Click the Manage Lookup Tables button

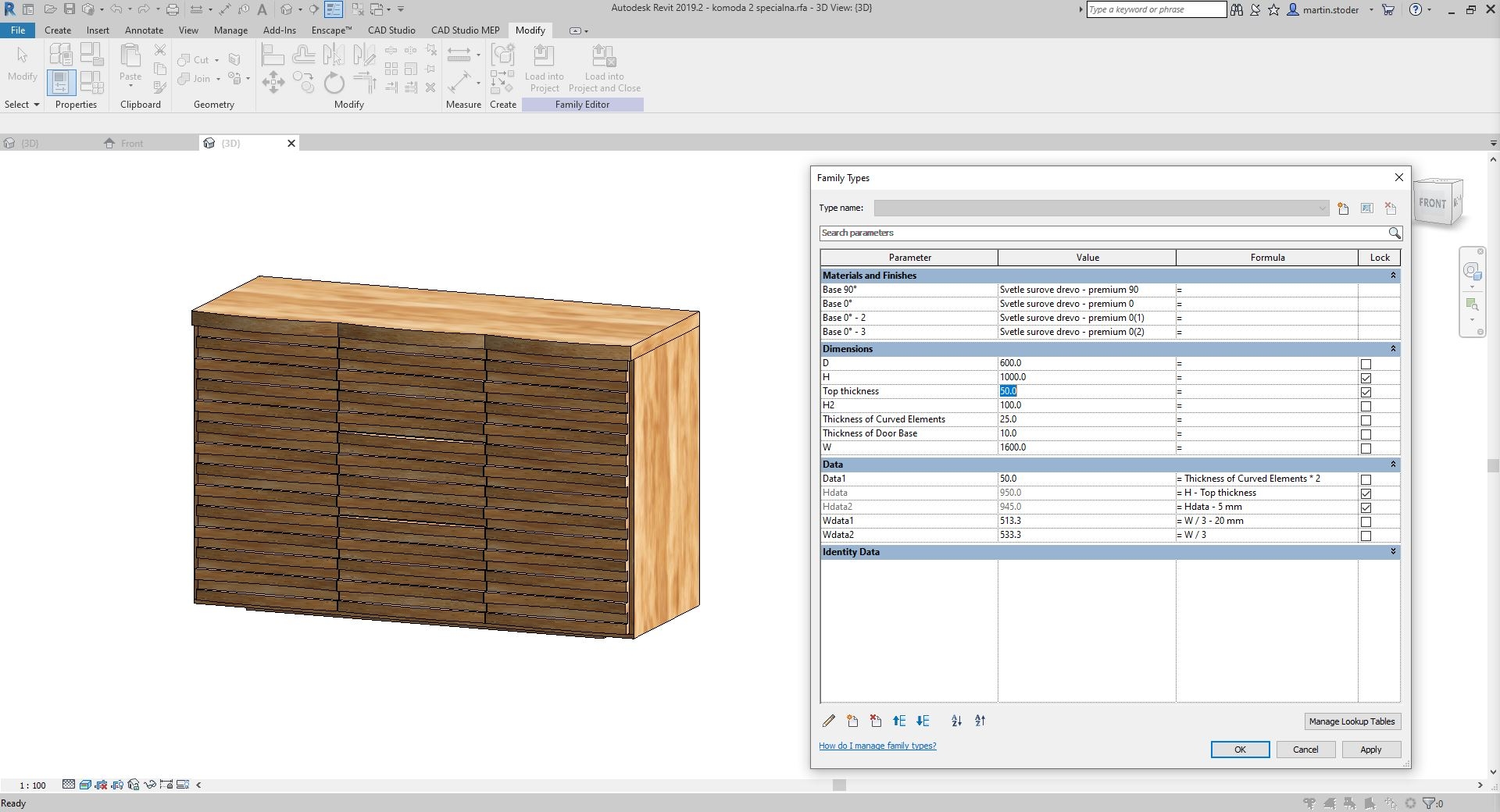(1352, 721)
